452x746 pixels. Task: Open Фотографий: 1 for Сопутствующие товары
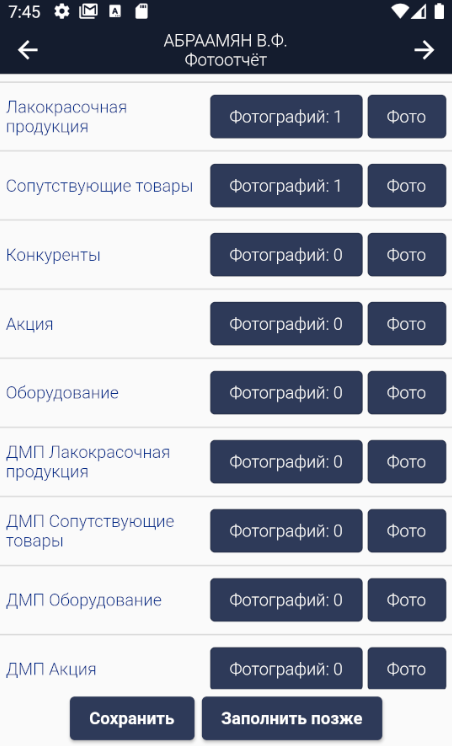pos(286,186)
